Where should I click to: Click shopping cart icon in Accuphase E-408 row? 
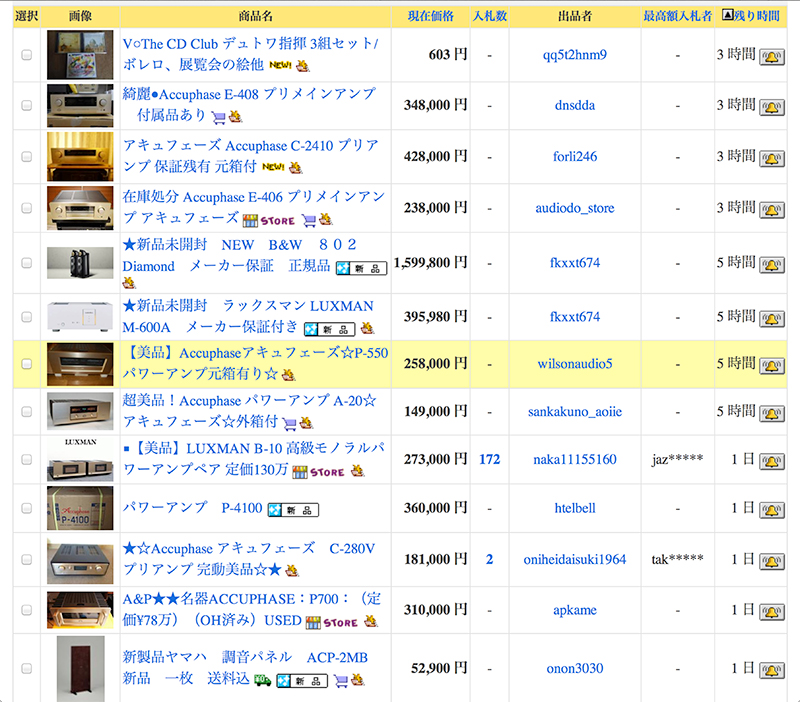coord(218,118)
